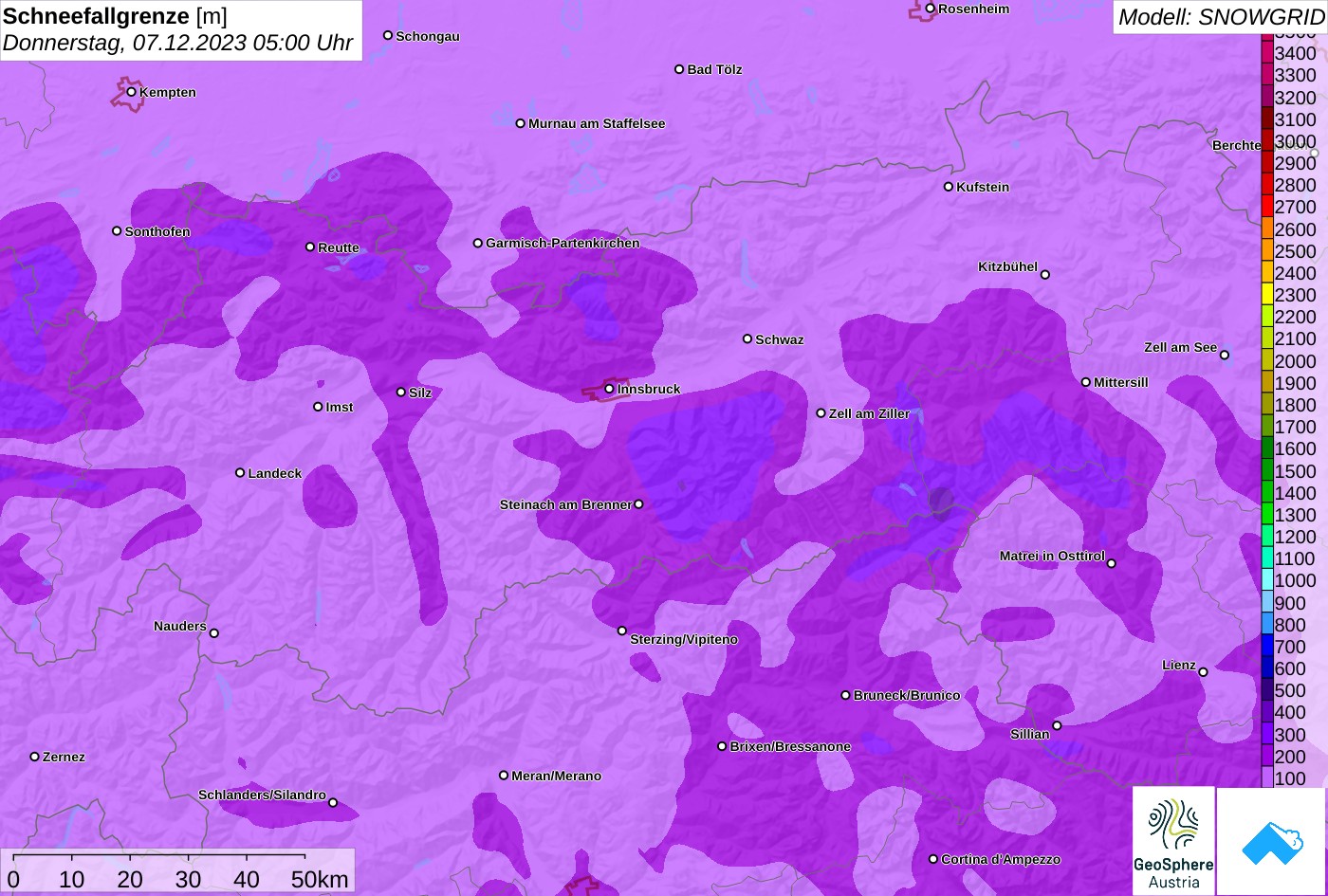1328x896 pixels.
Task: Click the 1300 m green legend swatch
Action: click(1267, 515)
